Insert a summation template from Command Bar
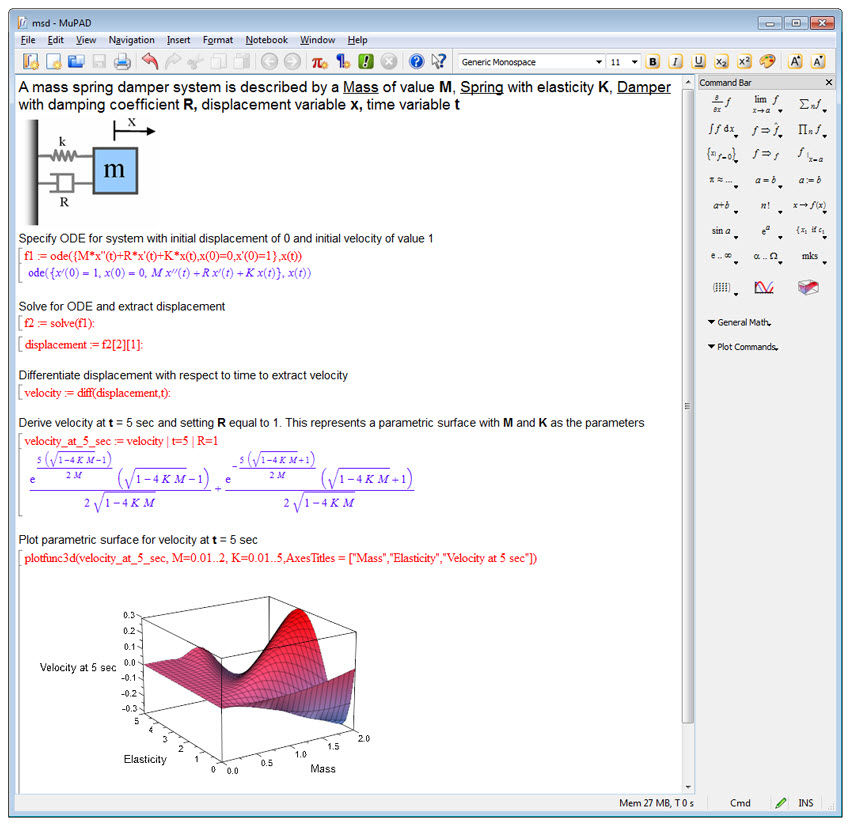The width and height of the screenshot is (850, 825). (x=810, y=102)
